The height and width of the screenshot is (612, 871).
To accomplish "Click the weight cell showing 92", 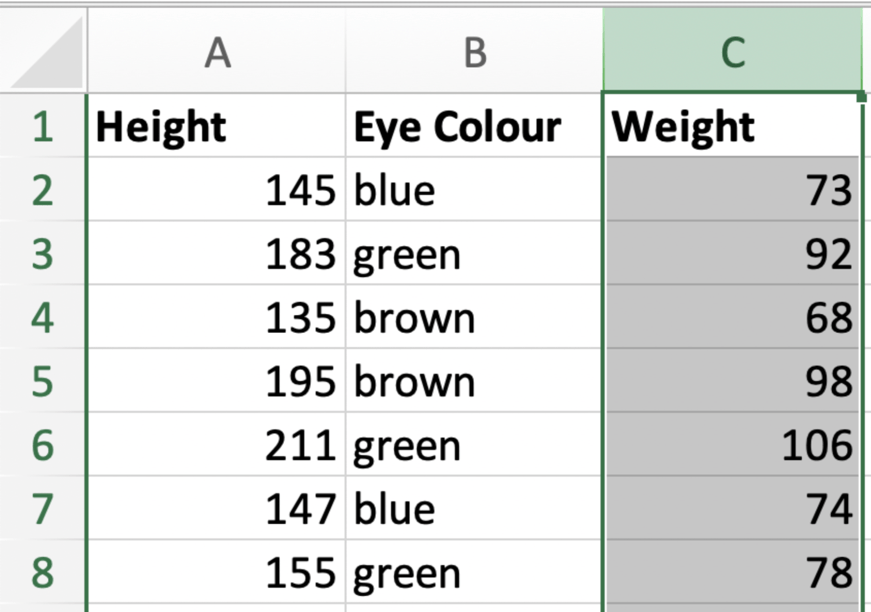I will [x=733, y=253].
